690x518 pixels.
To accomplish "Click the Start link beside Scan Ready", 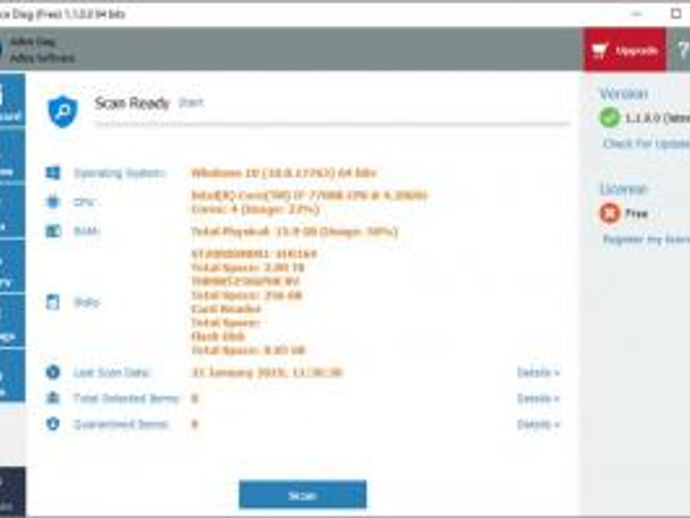I will [x=191, y=103].
